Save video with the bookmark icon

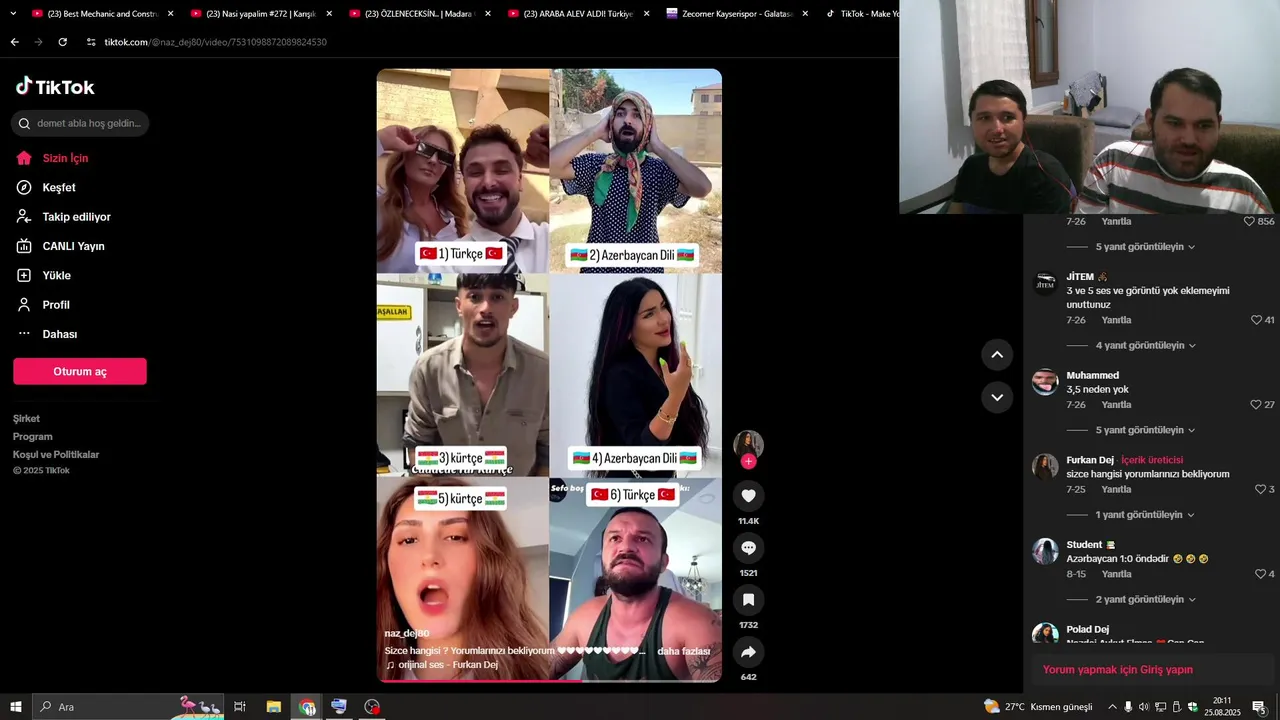(x=748, y=599)
